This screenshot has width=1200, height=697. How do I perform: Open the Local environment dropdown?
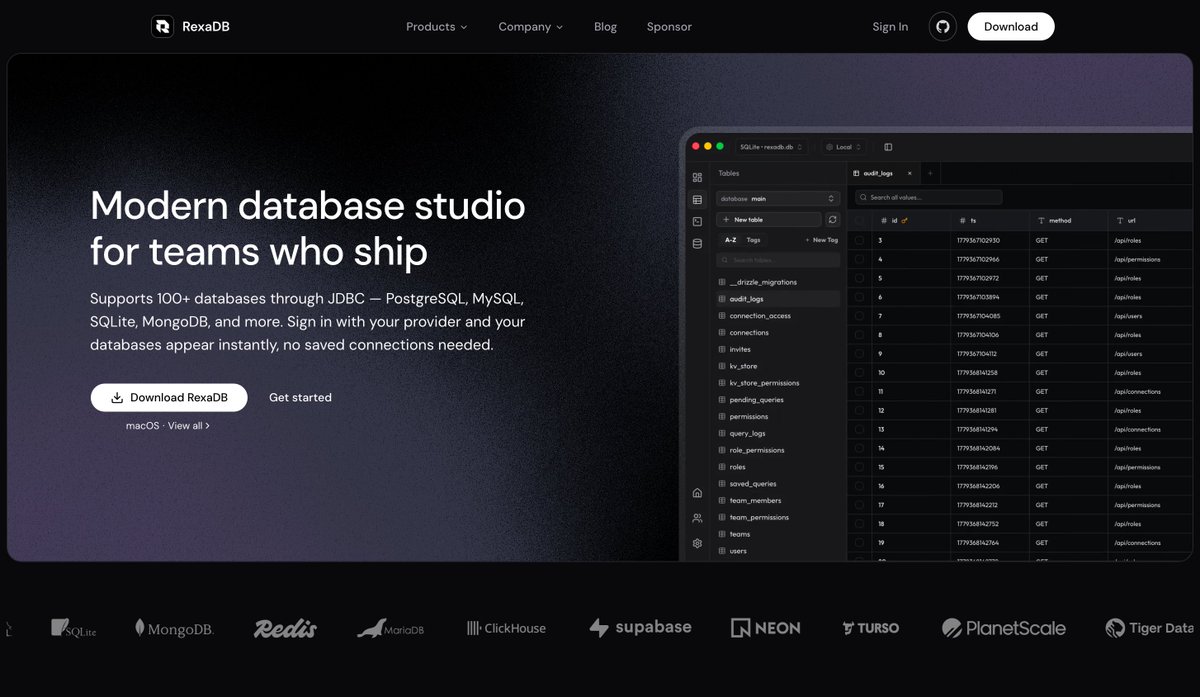click(x=844, y=147)
